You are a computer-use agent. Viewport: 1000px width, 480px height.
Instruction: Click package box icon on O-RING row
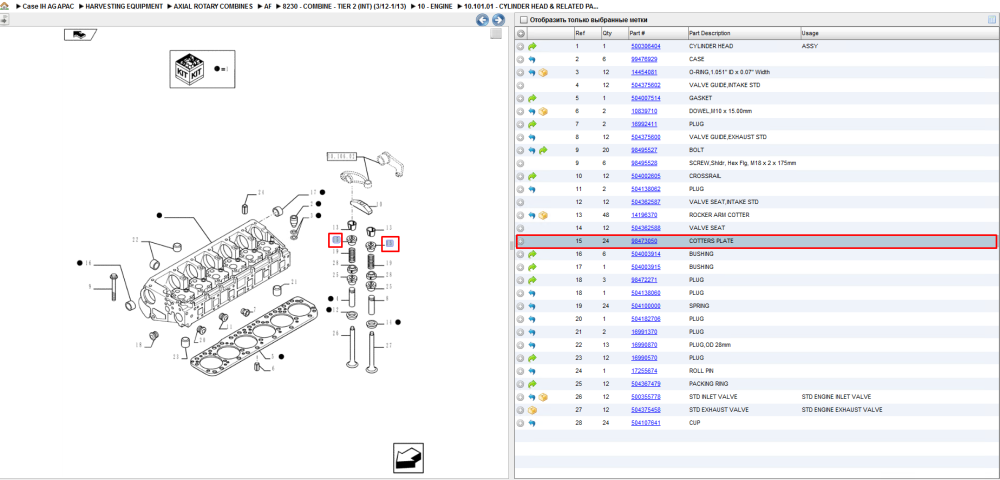click(x=543, y=72)
